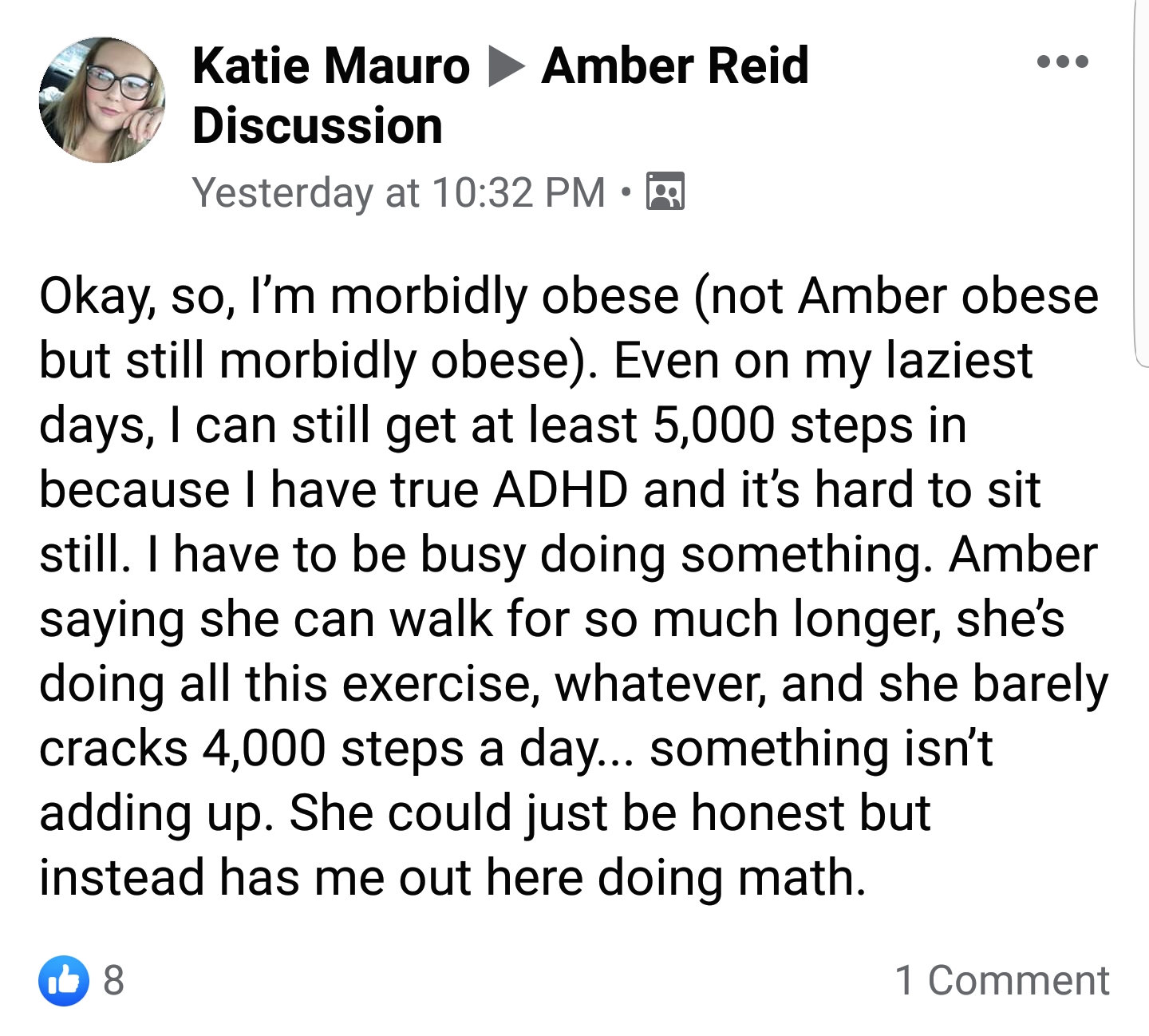Open the Katie Mauro profile name link
This screenshot has width=1149, height=1036.
tap(331, 65)
